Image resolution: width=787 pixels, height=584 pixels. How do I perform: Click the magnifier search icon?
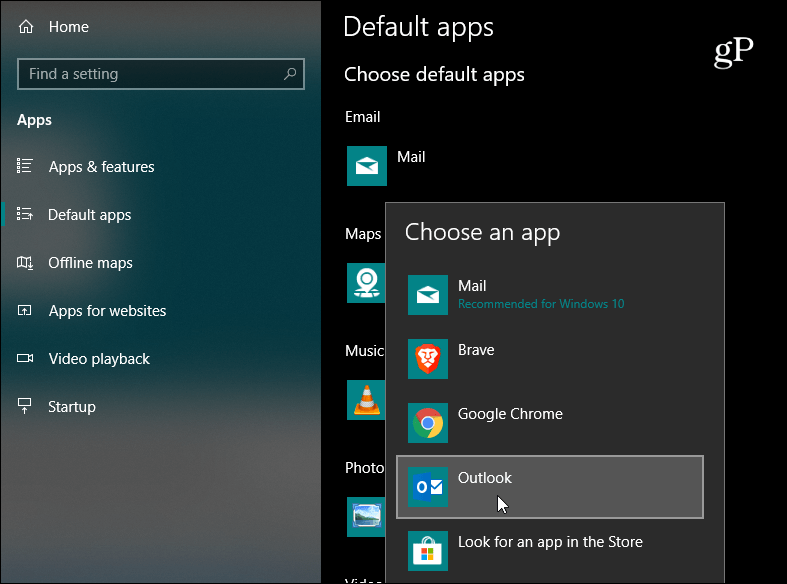290,74
